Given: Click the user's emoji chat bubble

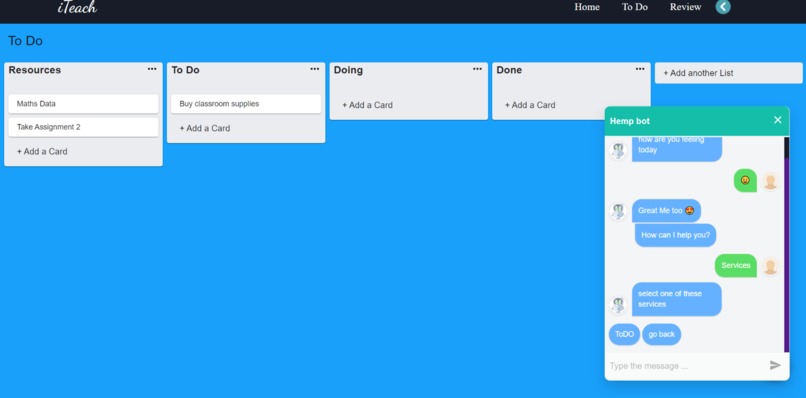Looking at the screenshot, I should [745, 180].
